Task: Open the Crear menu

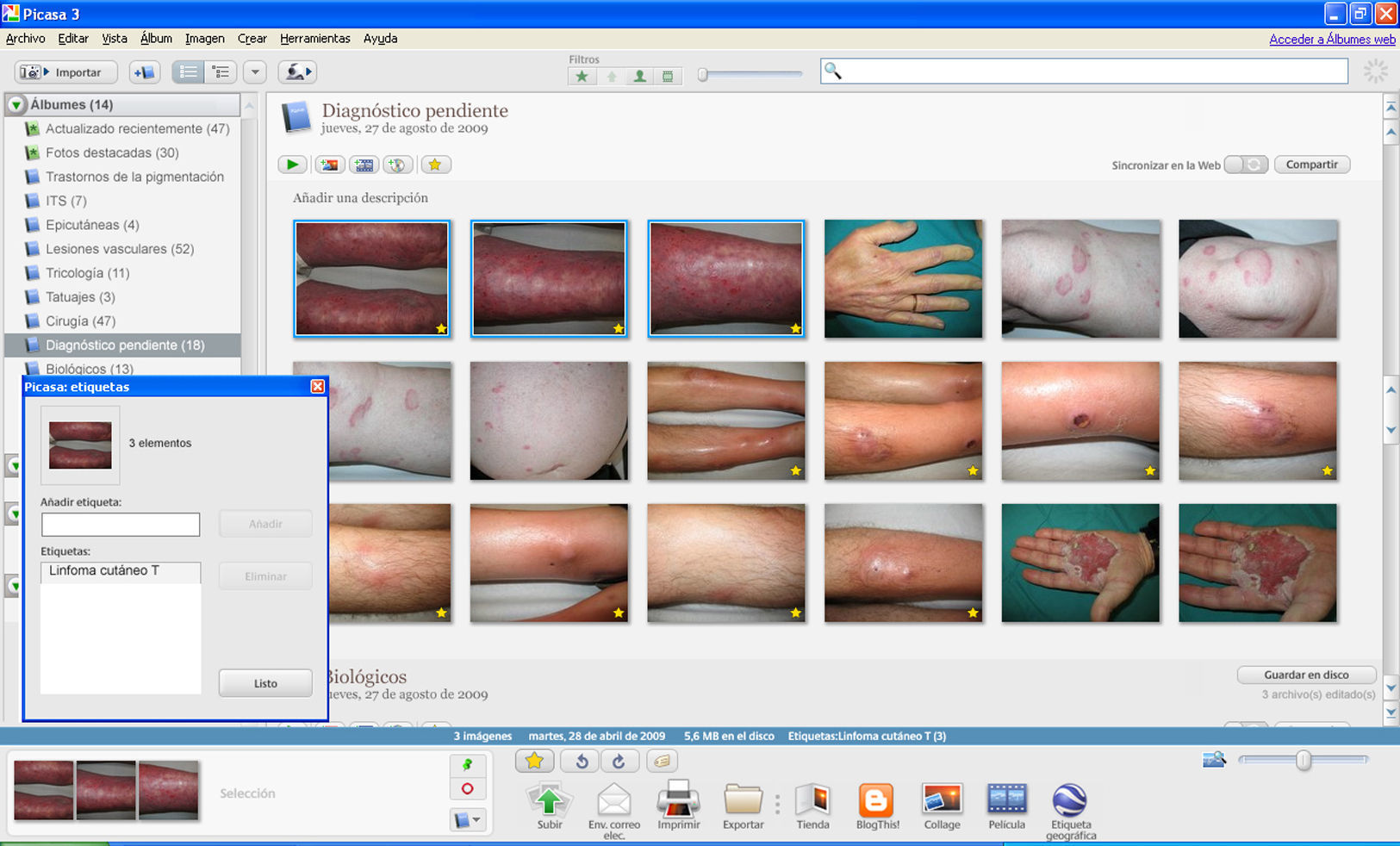Action: tap(252, 39)
